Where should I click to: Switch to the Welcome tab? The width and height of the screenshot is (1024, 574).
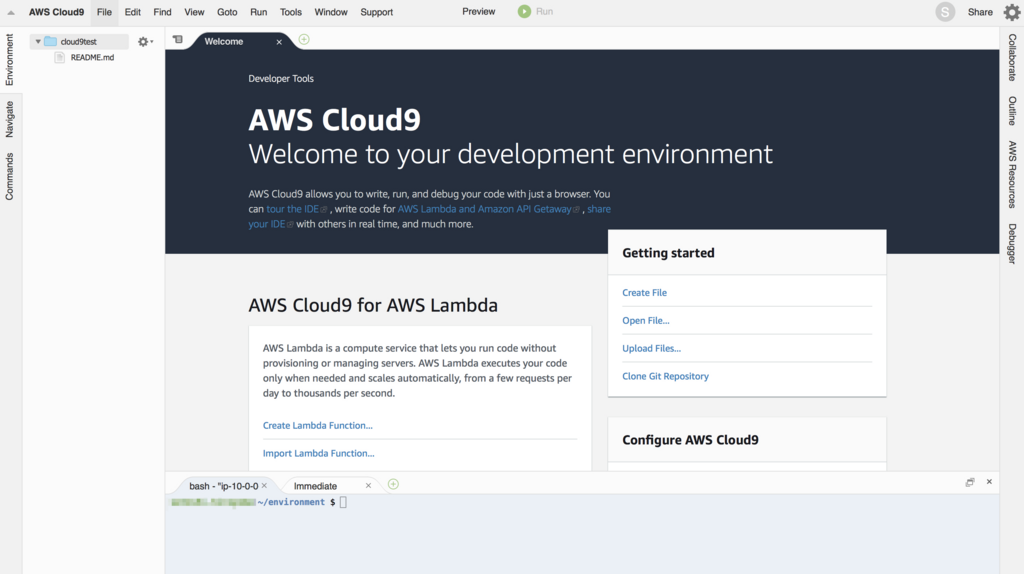(223, 42)
